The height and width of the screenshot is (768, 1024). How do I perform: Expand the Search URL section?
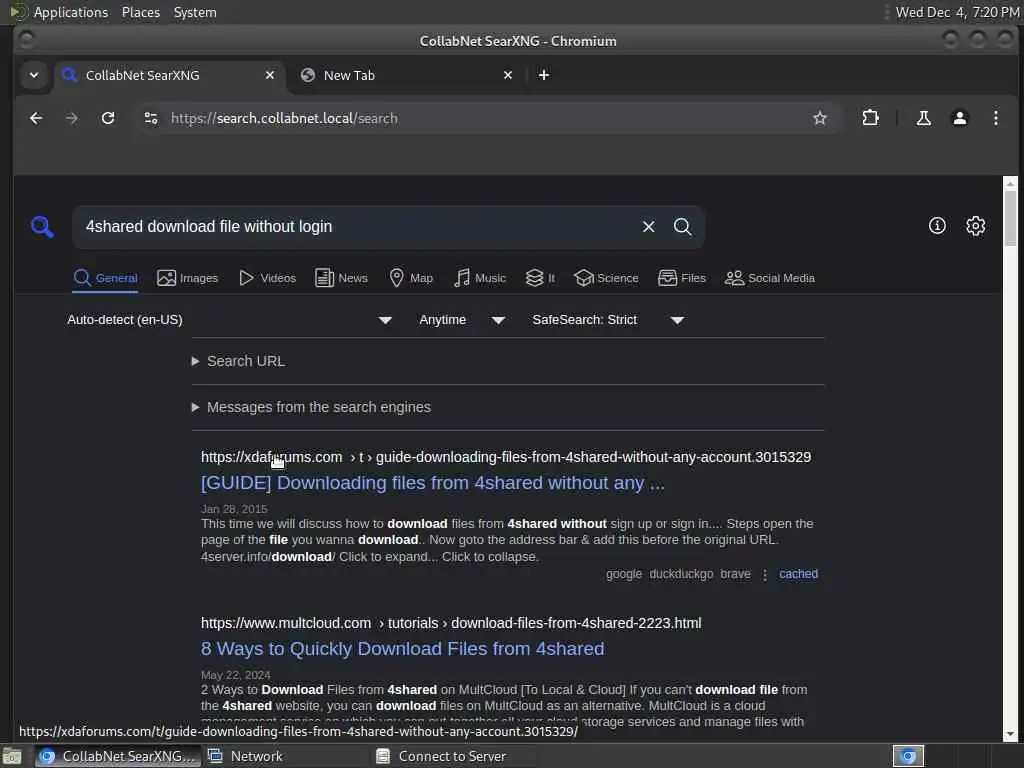click(x=238, y=361)
